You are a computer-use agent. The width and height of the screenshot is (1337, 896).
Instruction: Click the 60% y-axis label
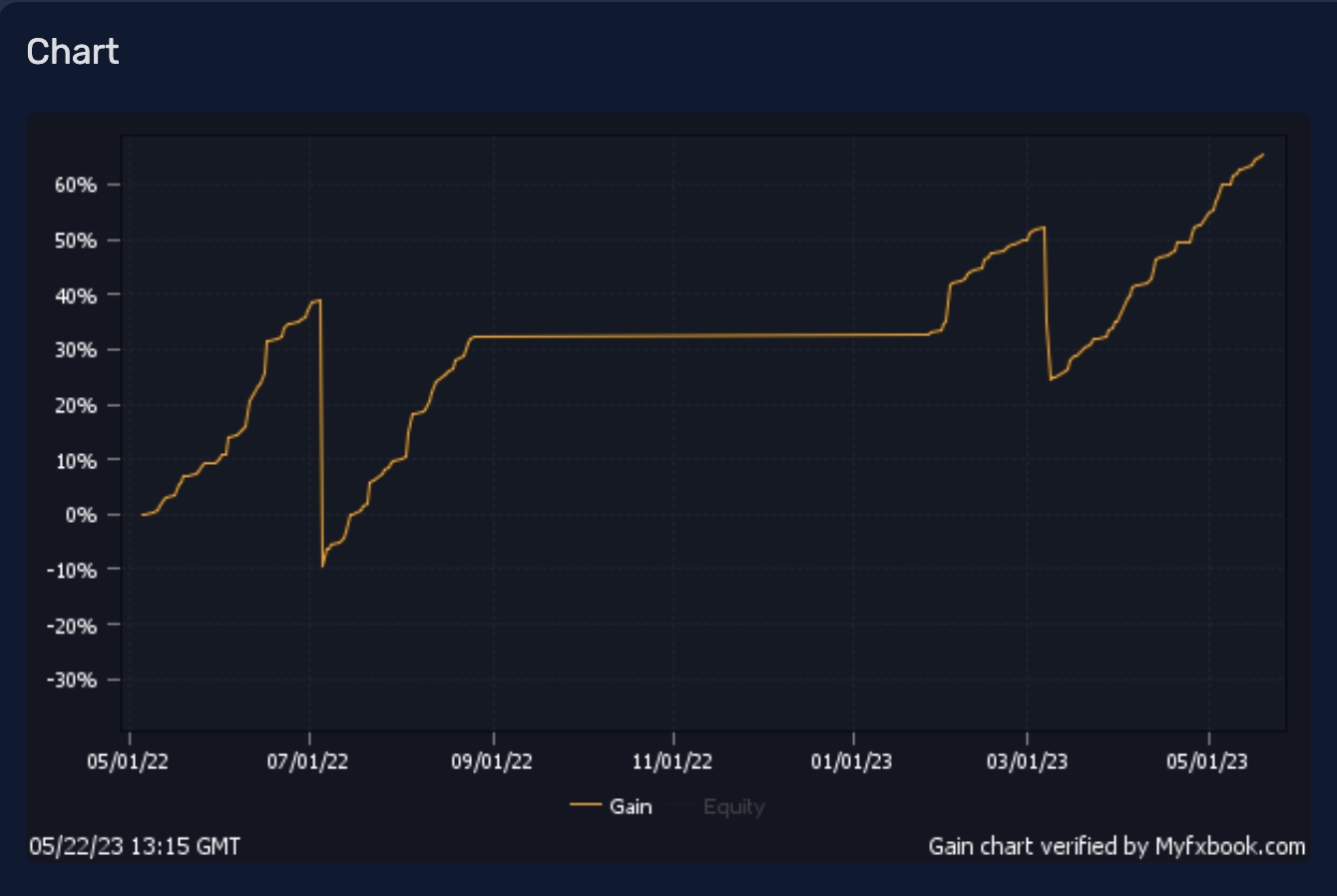click(x=77, y=186)
